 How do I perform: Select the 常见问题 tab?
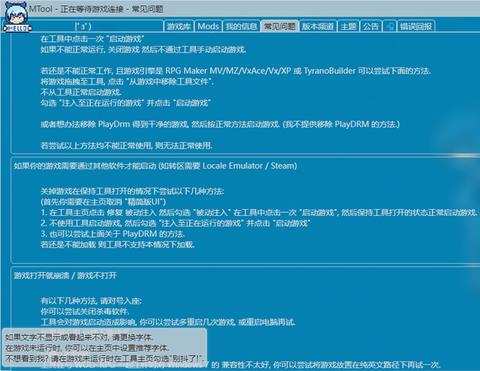280,26
